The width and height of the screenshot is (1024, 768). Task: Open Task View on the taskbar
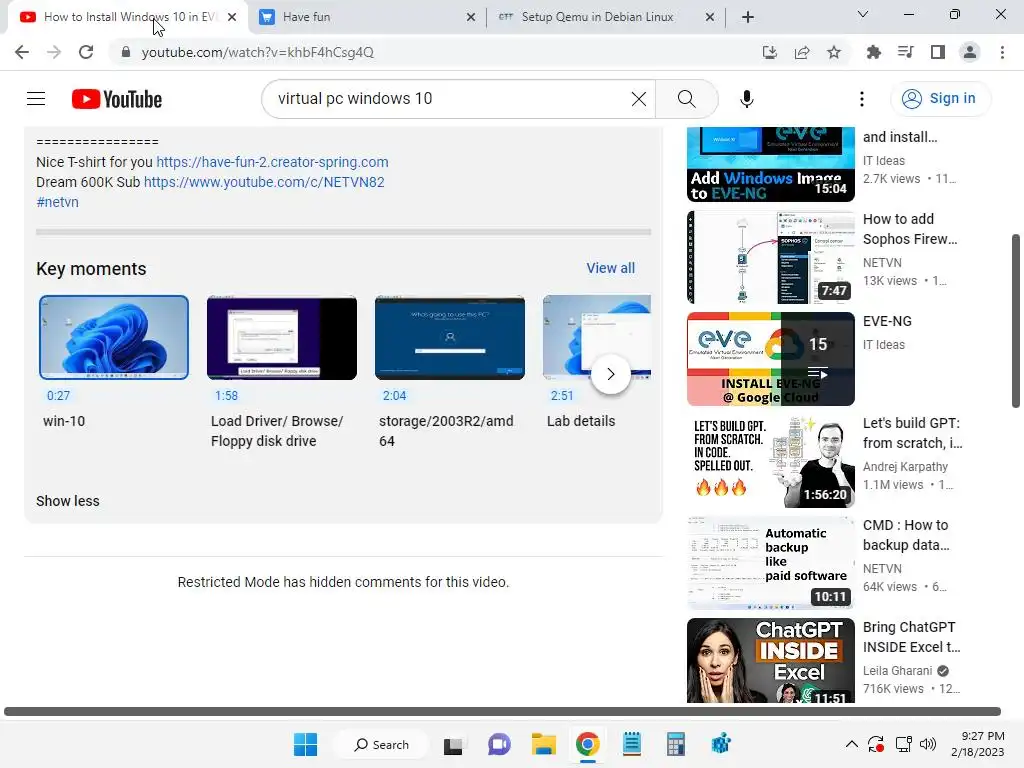click(x=454, y=744)
